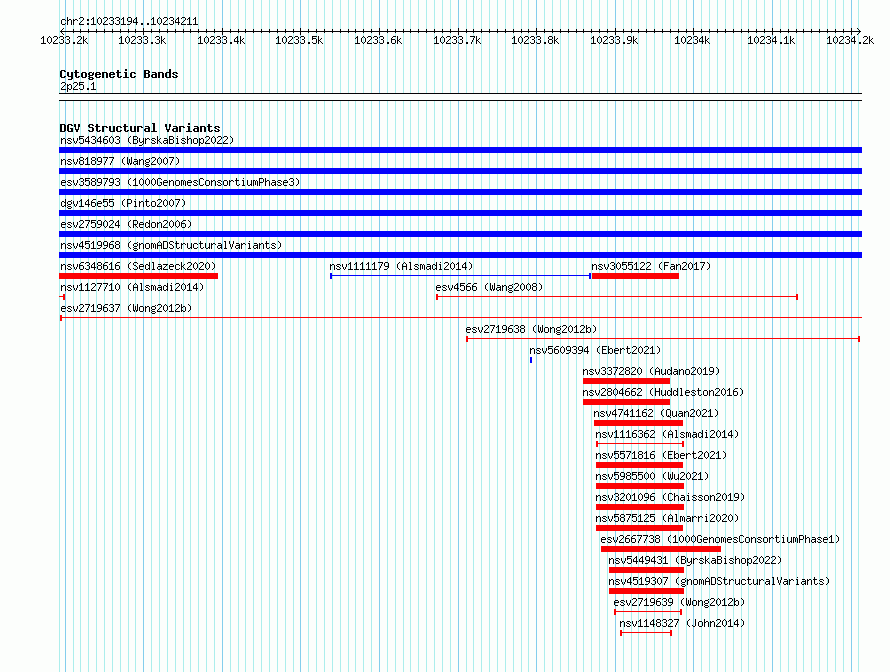Click the red bar of nsv3372820
The height and width of the screenshot is (672, 890).
click(626, 381)
